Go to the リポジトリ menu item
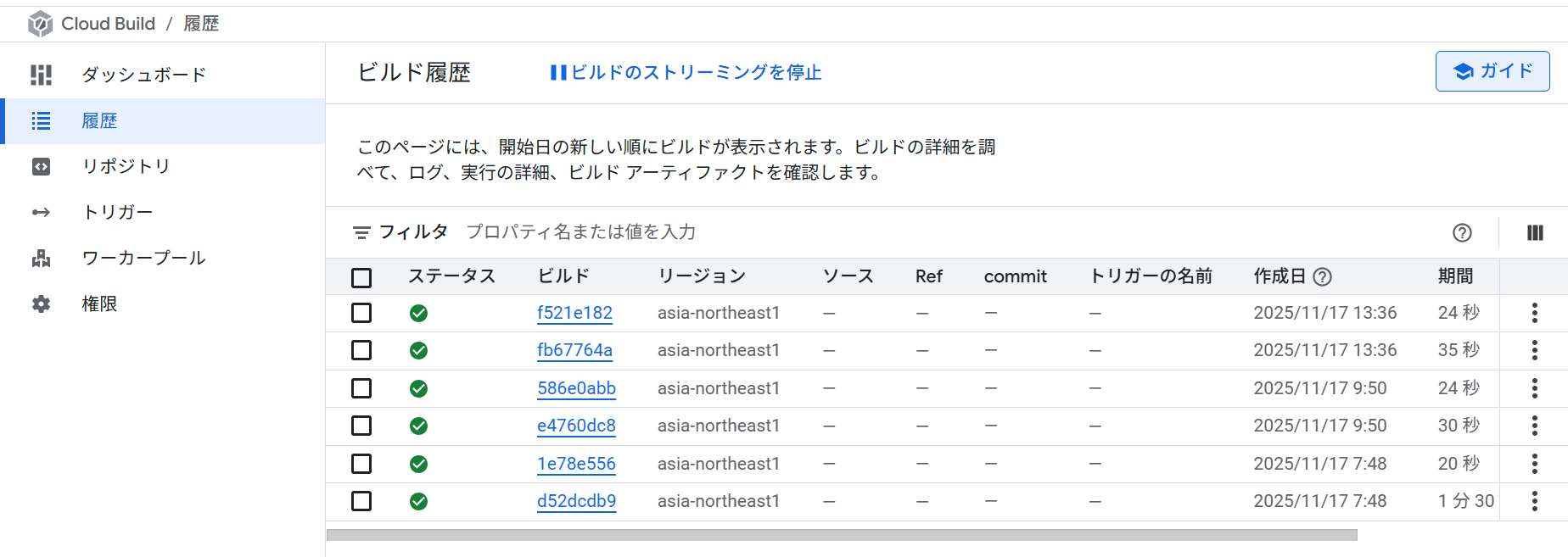Image resolution: width=1568 pixels, height=557 pixels. 163,166
